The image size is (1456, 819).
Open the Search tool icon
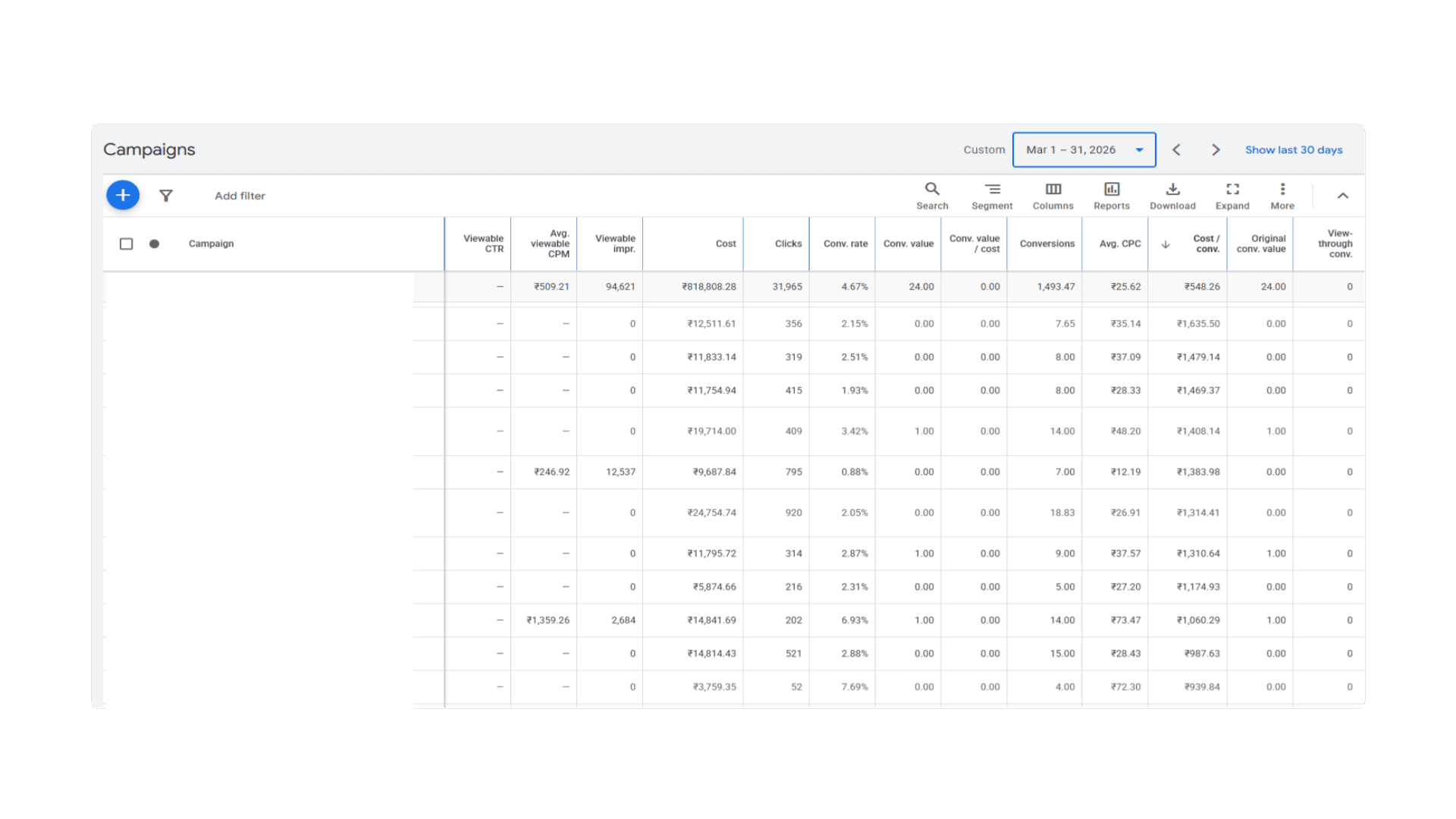932,196
